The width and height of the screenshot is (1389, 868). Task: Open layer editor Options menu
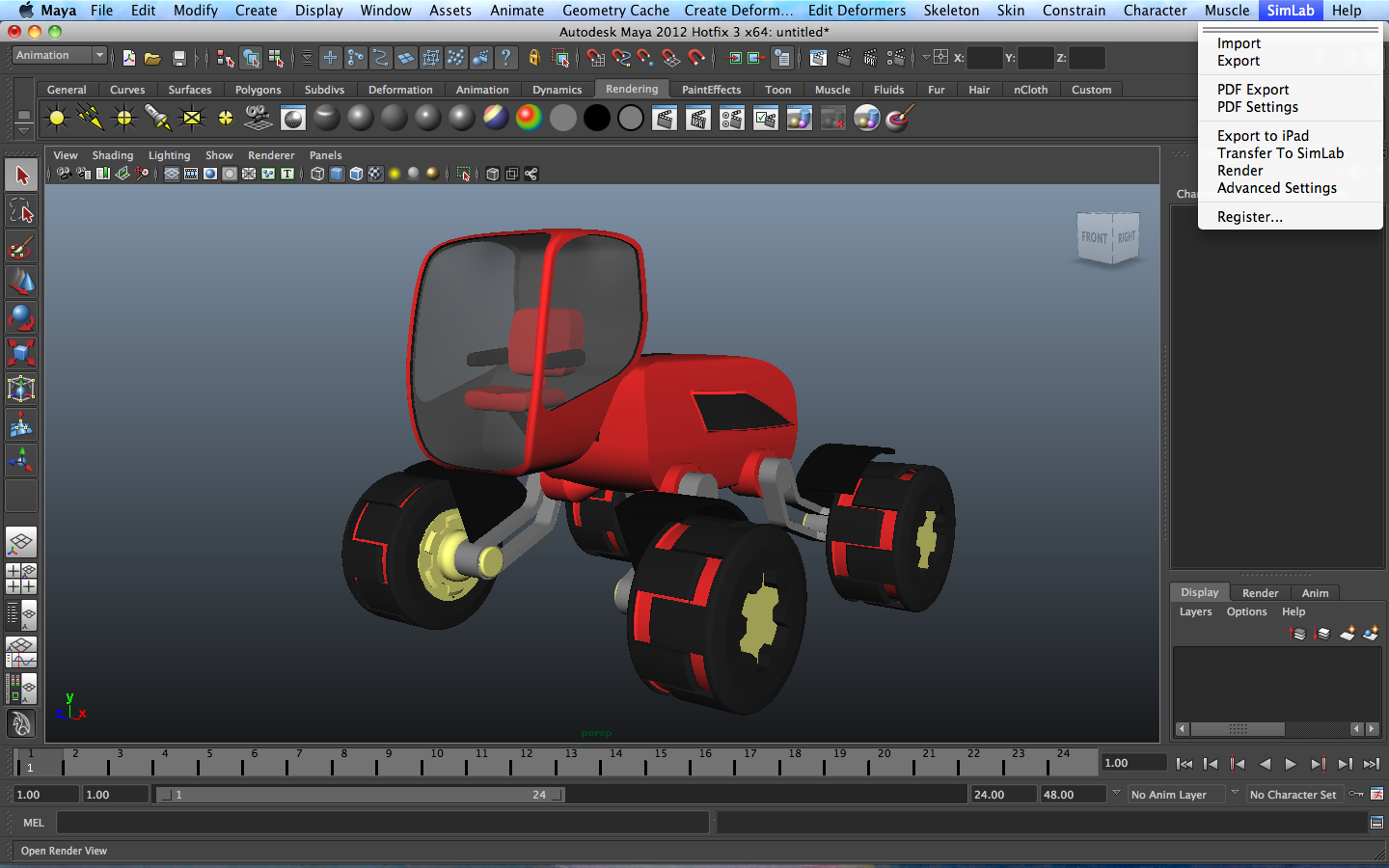coord(1246,611)
